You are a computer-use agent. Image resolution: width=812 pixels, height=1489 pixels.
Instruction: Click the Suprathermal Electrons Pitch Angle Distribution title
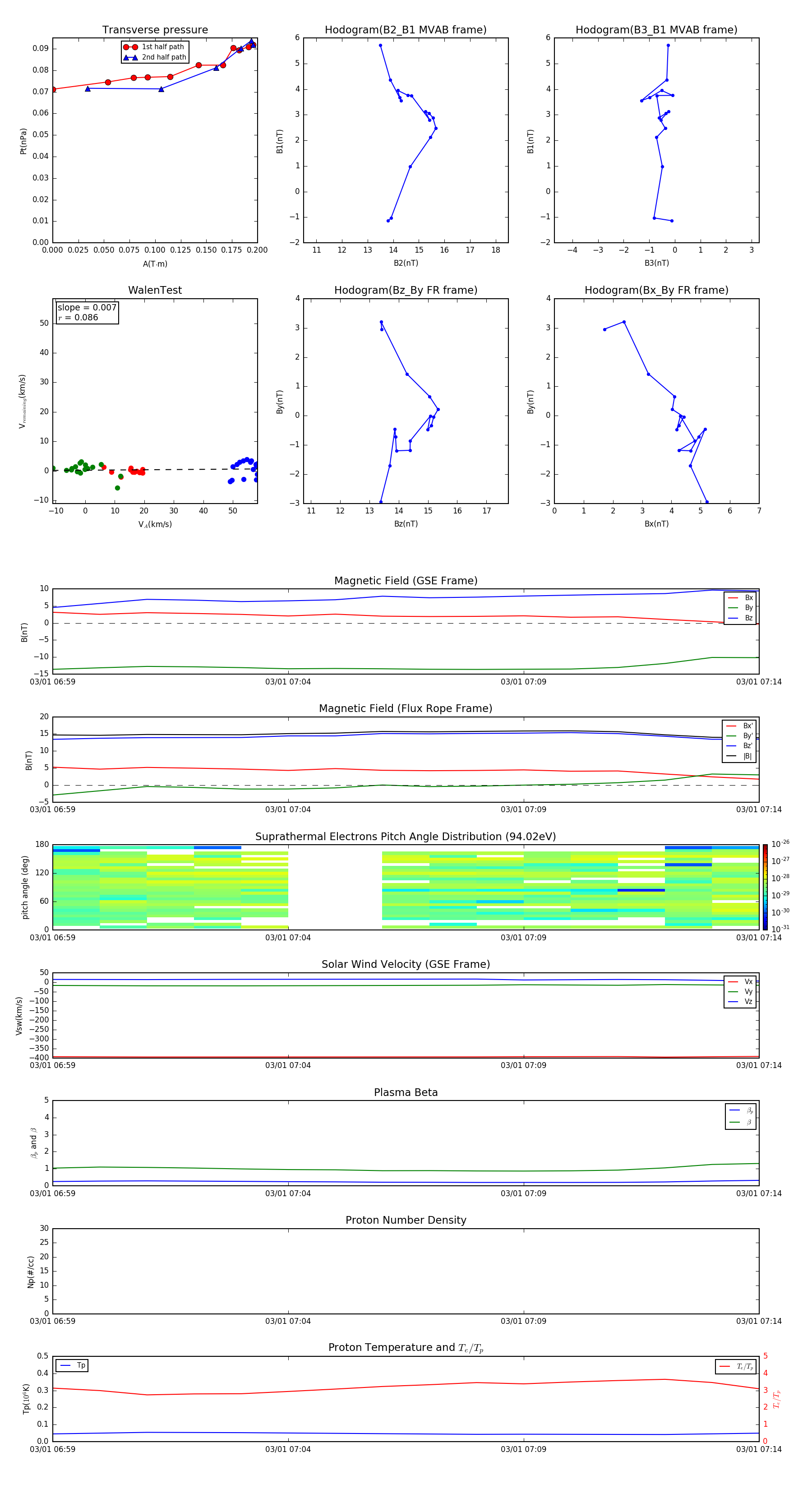pyautogui.click(x=406, y=837)
